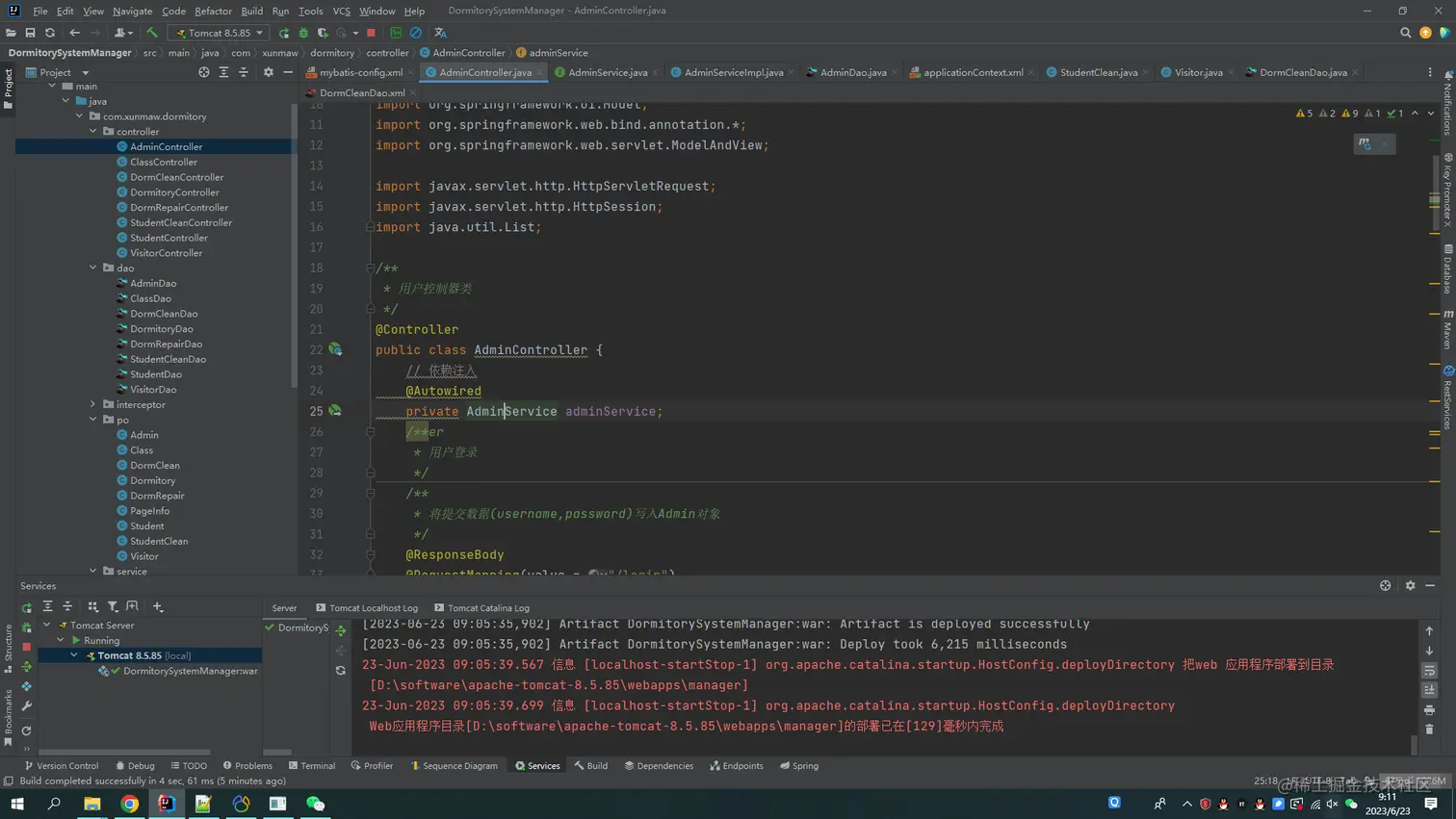
Task: Open Sequence Diagram tool window button
Action: 454,766
